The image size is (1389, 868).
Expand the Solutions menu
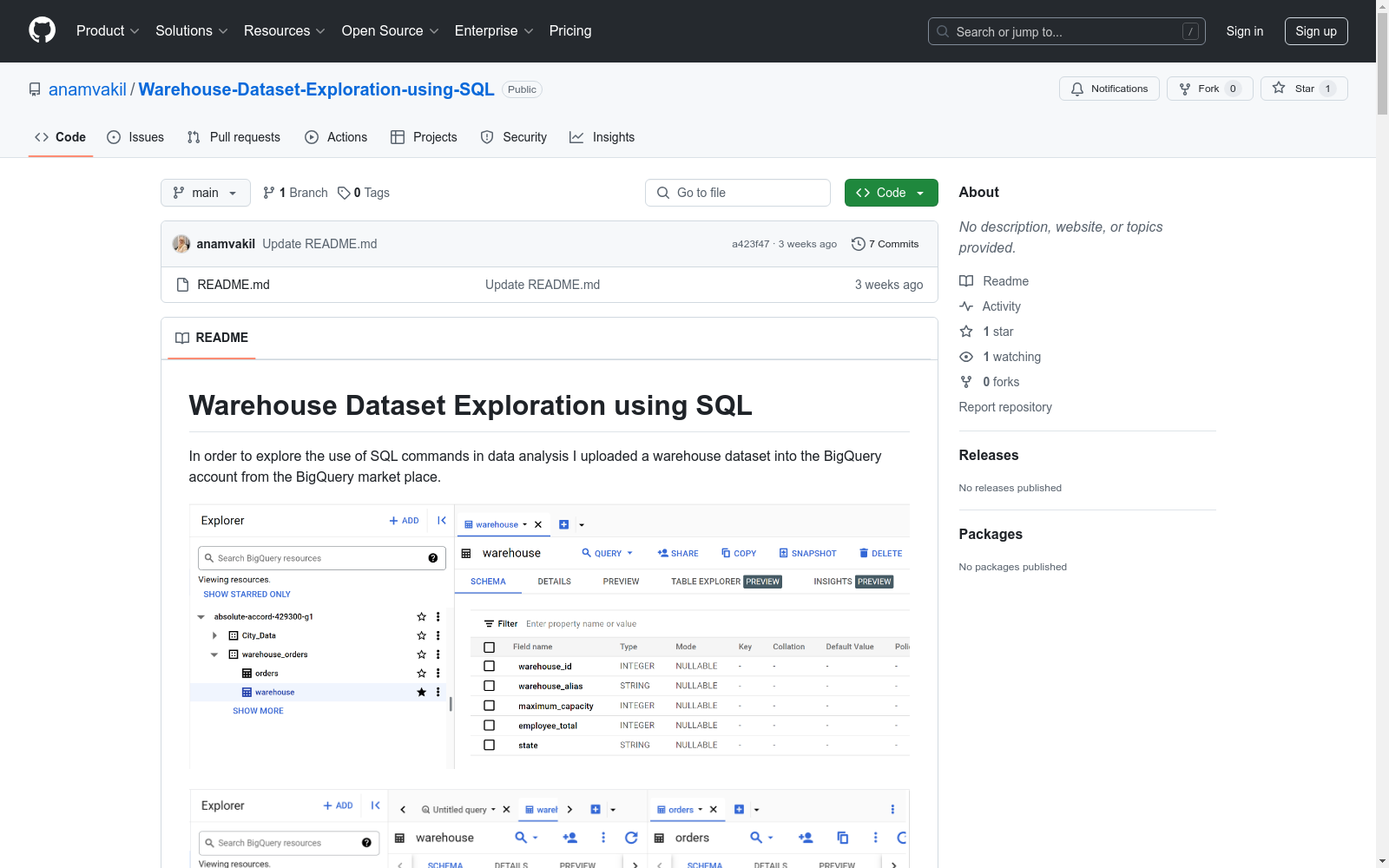pos(192,30)
